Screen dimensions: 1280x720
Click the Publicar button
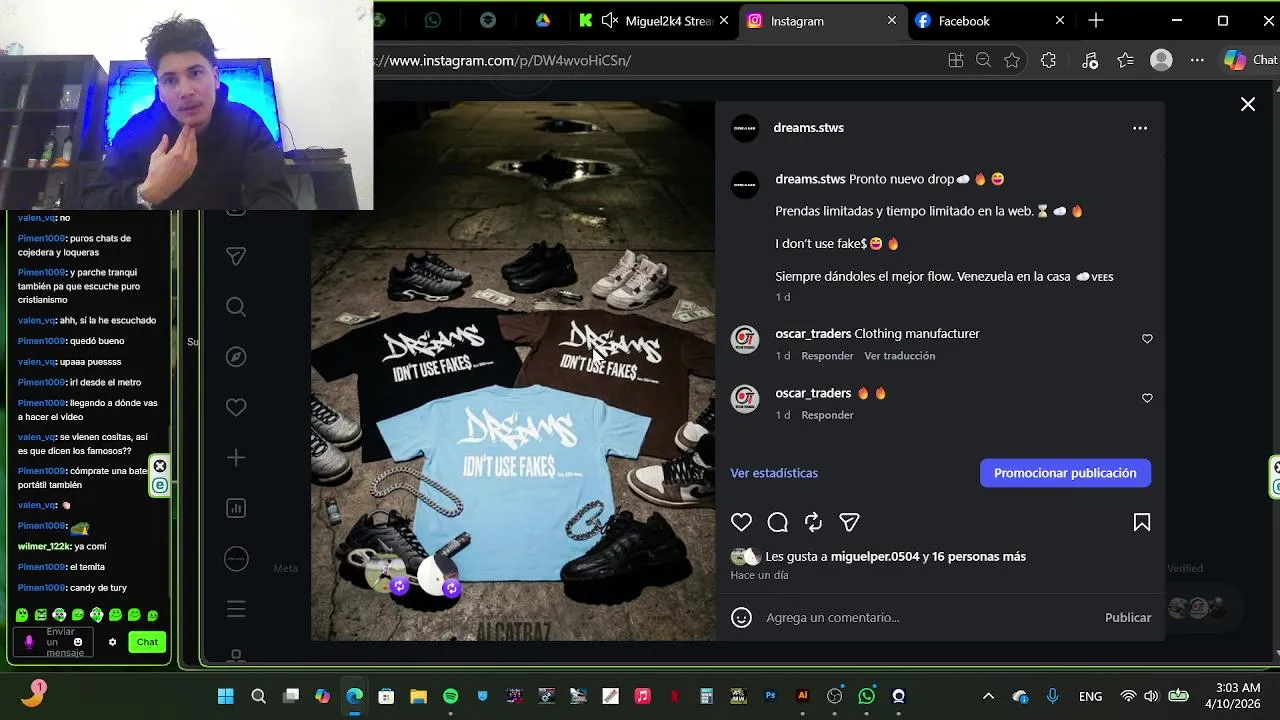coord(1128,617)
